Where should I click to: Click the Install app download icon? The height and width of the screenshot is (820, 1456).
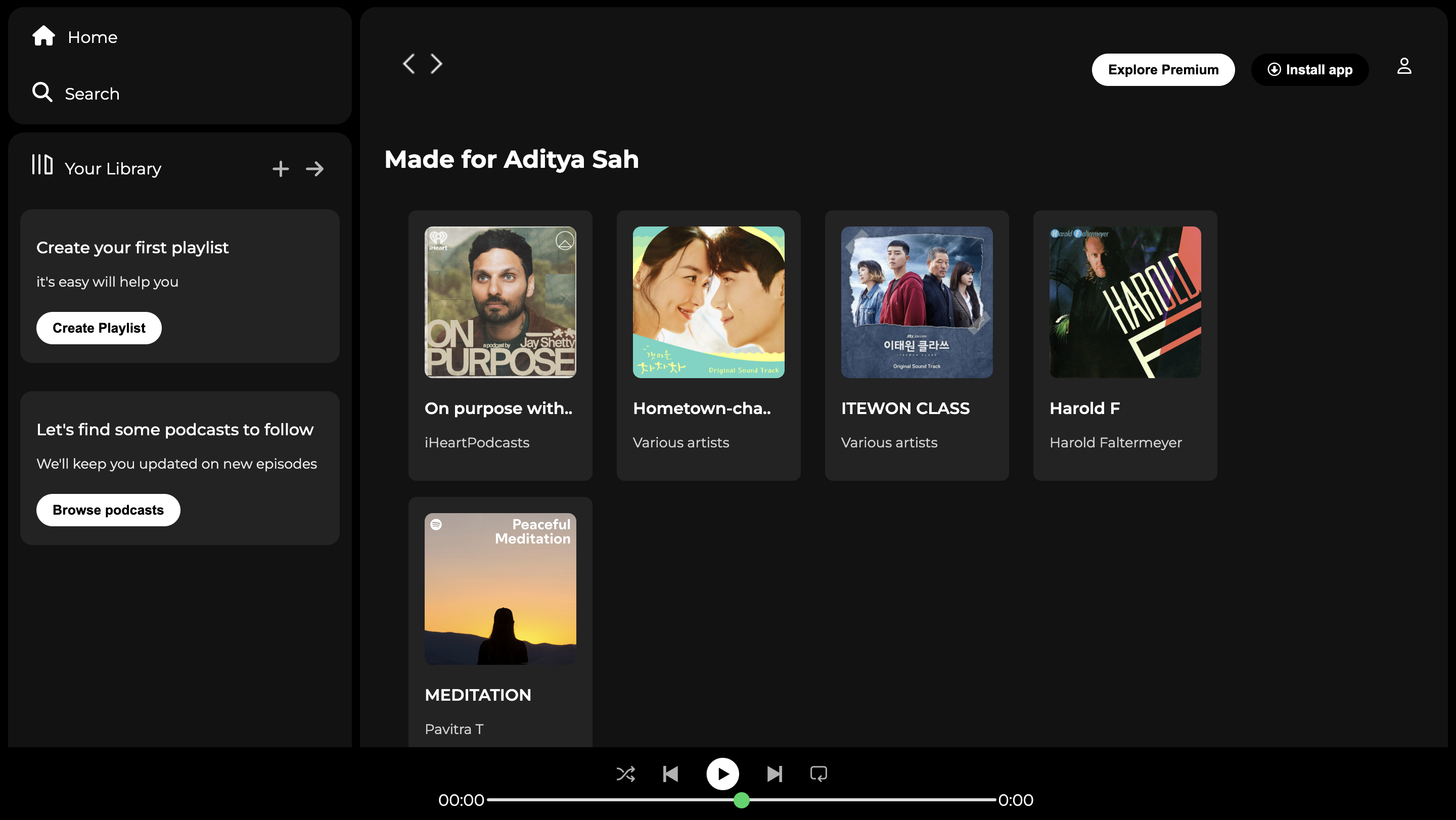(1275, 69)
